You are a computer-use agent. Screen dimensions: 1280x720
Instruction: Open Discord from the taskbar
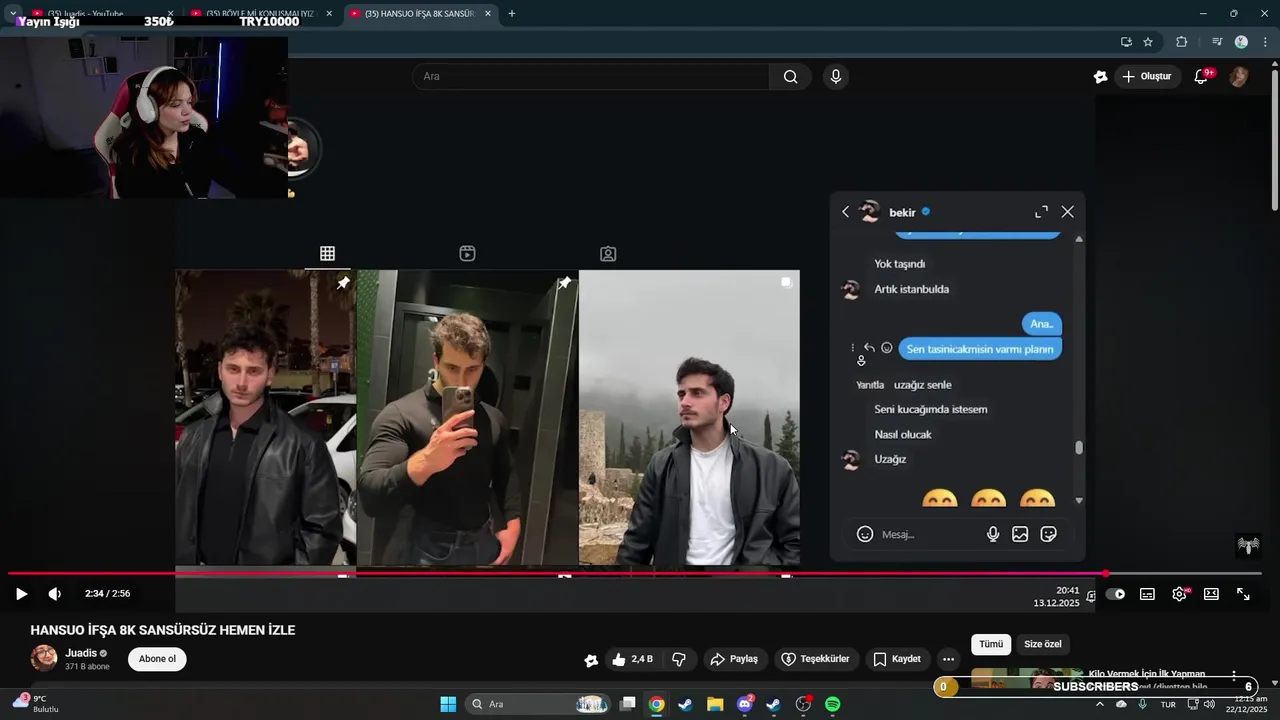(x=745, y=704)
